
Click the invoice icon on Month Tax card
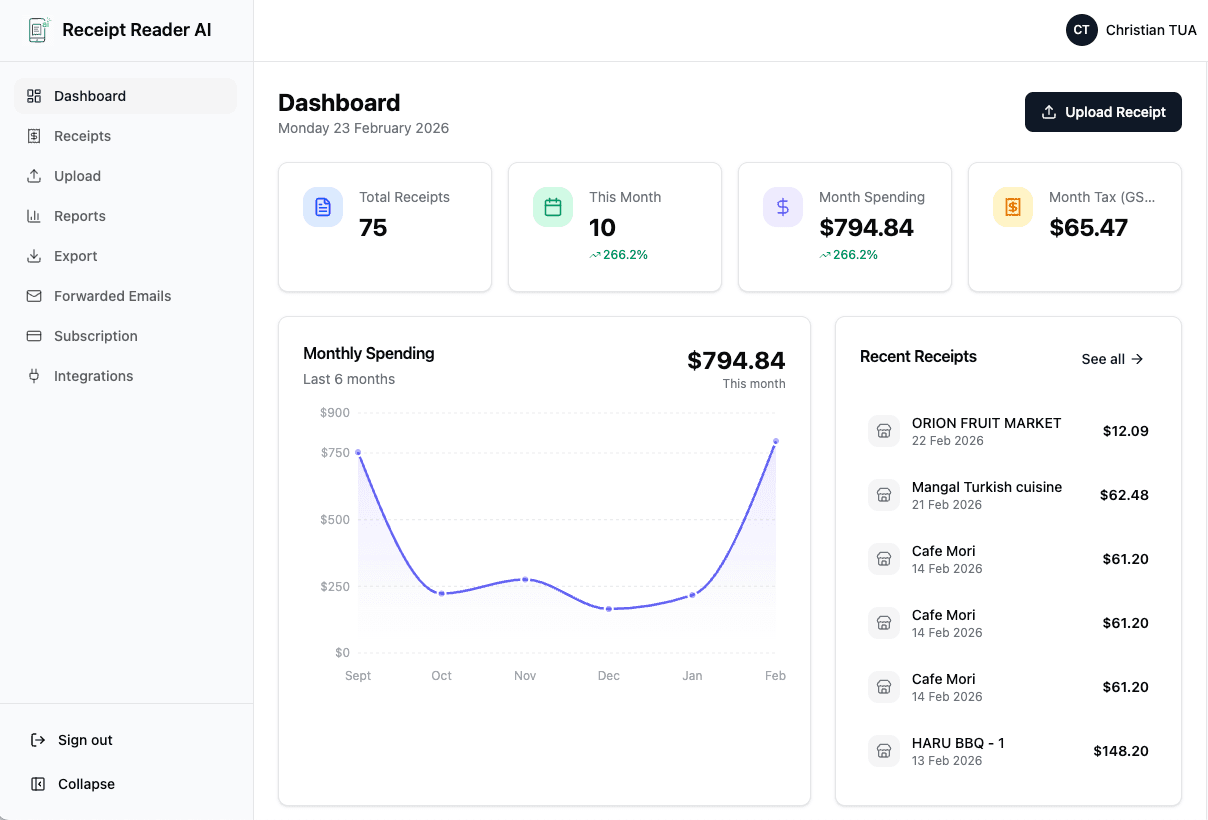point(1012,207)
